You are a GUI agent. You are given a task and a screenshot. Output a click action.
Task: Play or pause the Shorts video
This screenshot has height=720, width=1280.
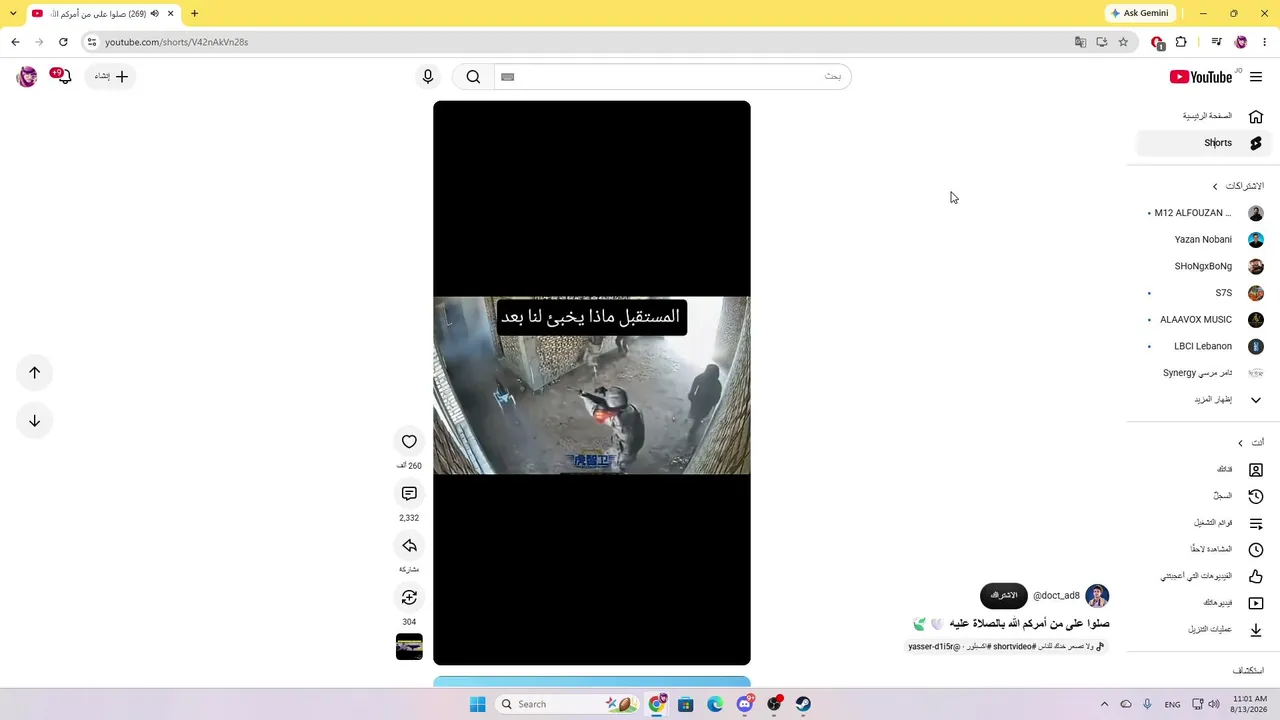(592, 383)
